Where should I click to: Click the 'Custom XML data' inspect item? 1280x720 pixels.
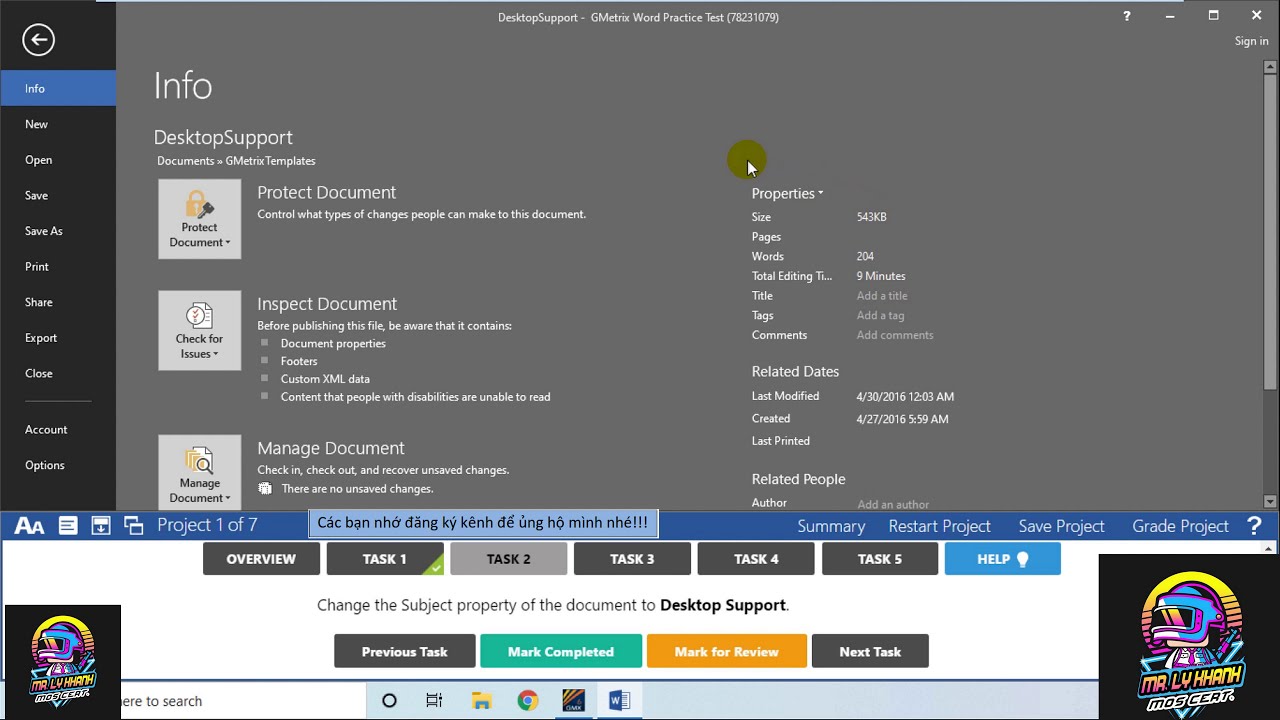coord(325,379)
